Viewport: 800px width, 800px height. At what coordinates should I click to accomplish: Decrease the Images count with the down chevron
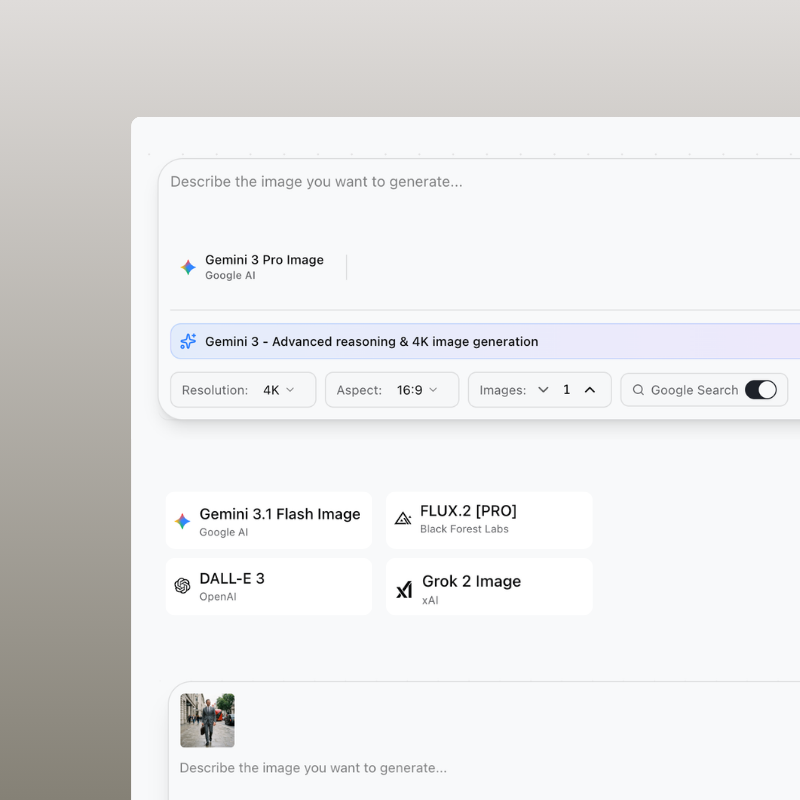(543, 390)
